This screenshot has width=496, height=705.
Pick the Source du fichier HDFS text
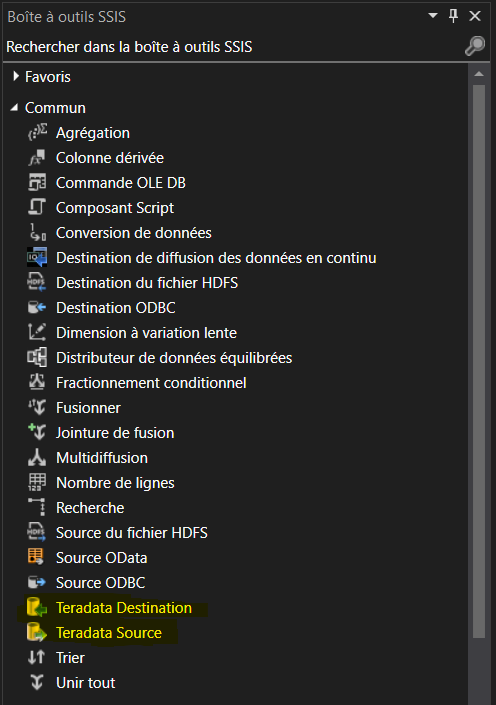[x=132, y=533]
